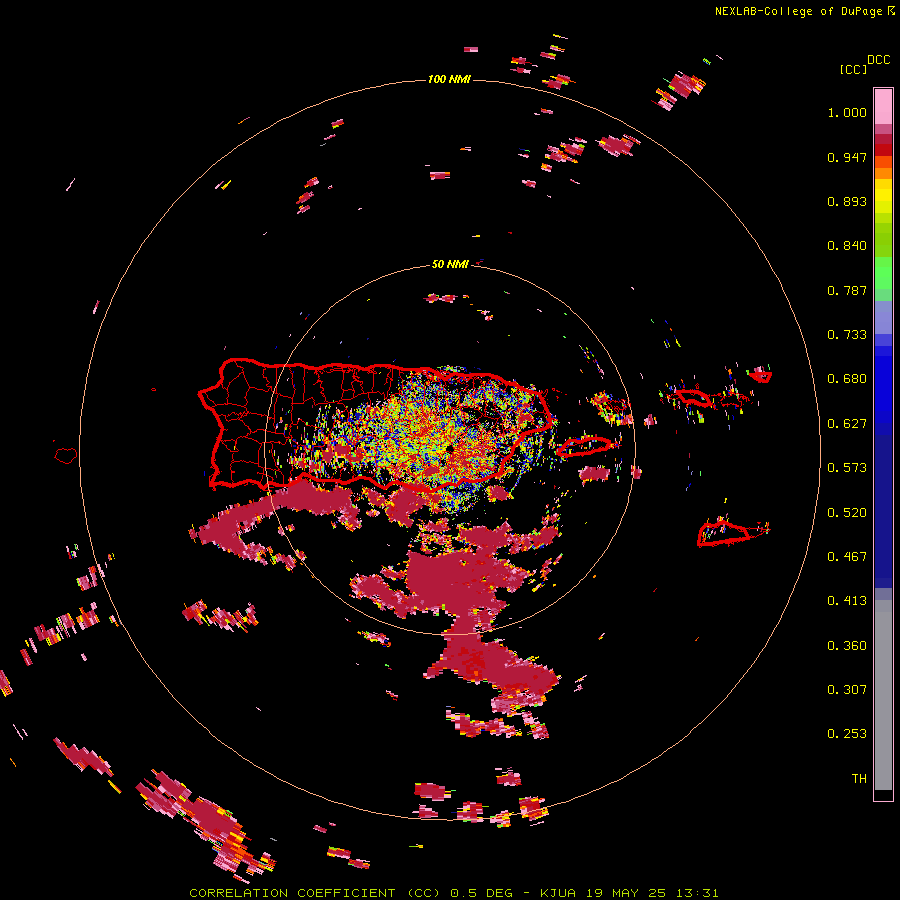Click the NEXLAB-College of DuPage watermark text

pyautogui.click(x=804, y=11)
